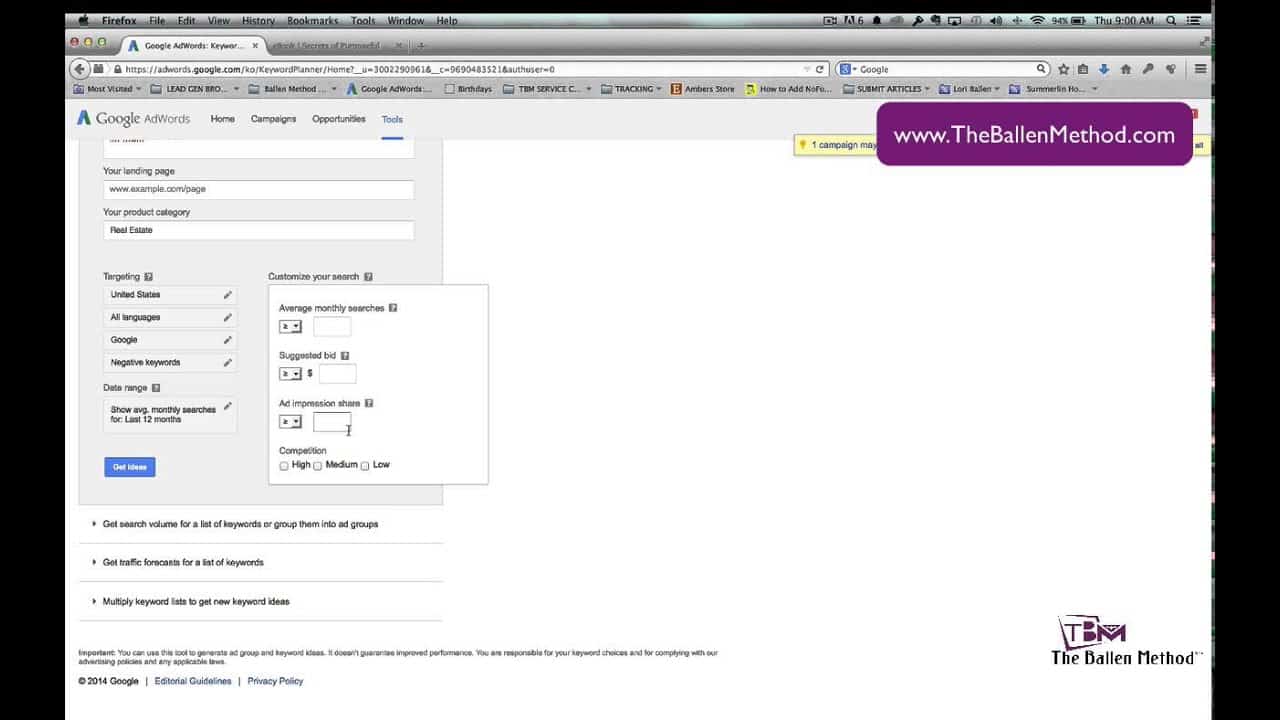Open Most Visited bookmarks dropdown
This screenshot has width=1280, height=720.
109,89
